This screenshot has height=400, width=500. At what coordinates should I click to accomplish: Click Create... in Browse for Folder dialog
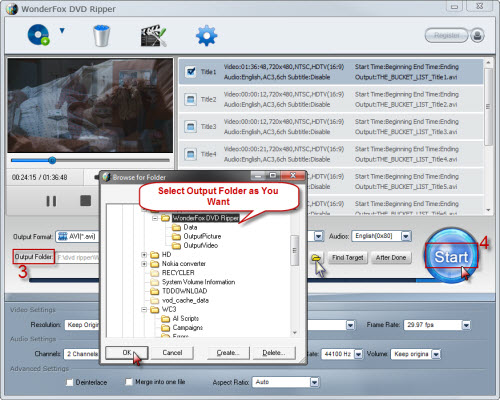click(228, 353)
